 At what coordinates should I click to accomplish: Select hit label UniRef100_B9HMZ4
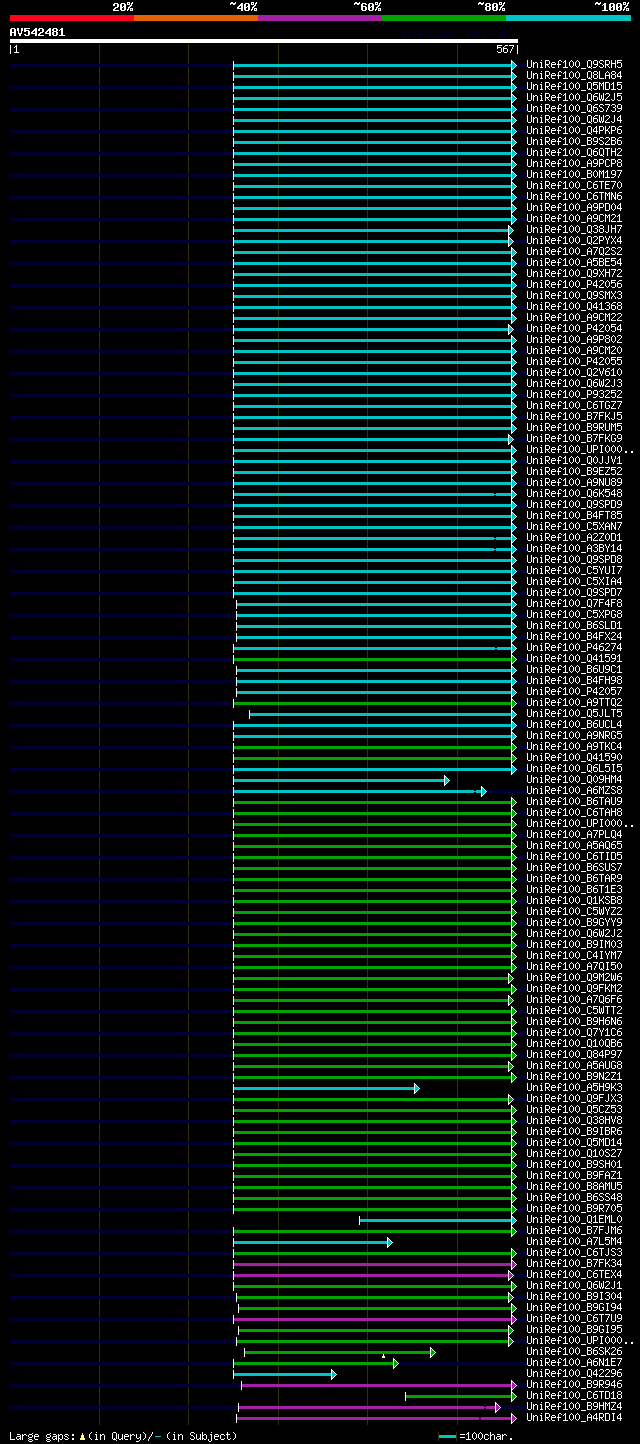[574, 1406]
